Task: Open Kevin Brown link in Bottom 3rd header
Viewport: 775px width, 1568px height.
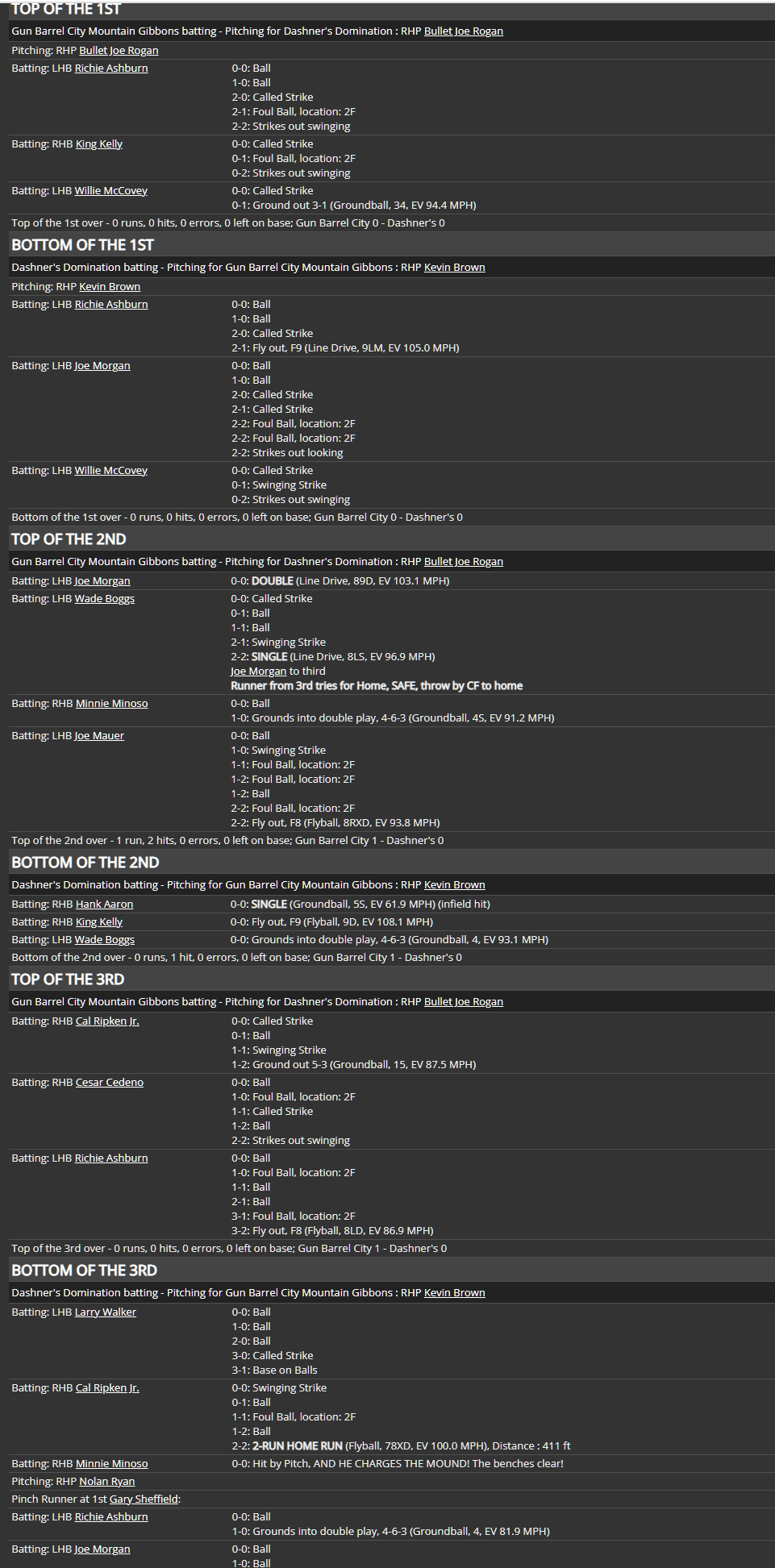Action: click(x=455, y=1293)
